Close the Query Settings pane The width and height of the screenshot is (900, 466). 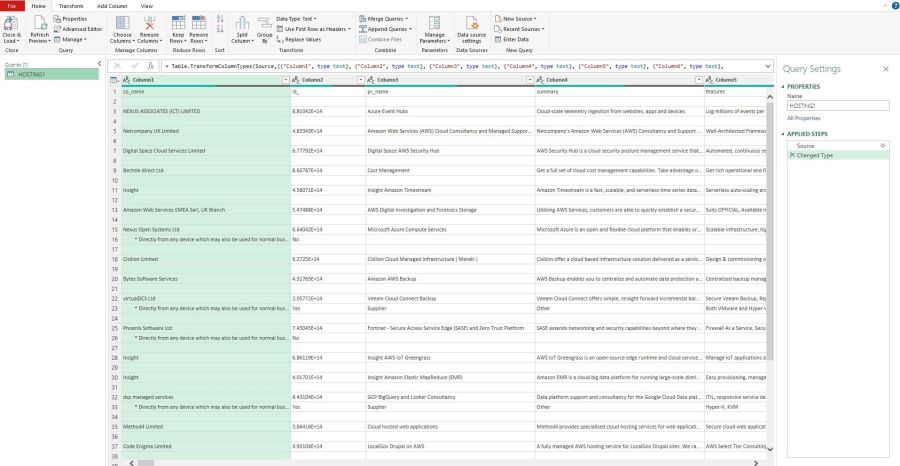click(x=885, y=69)
